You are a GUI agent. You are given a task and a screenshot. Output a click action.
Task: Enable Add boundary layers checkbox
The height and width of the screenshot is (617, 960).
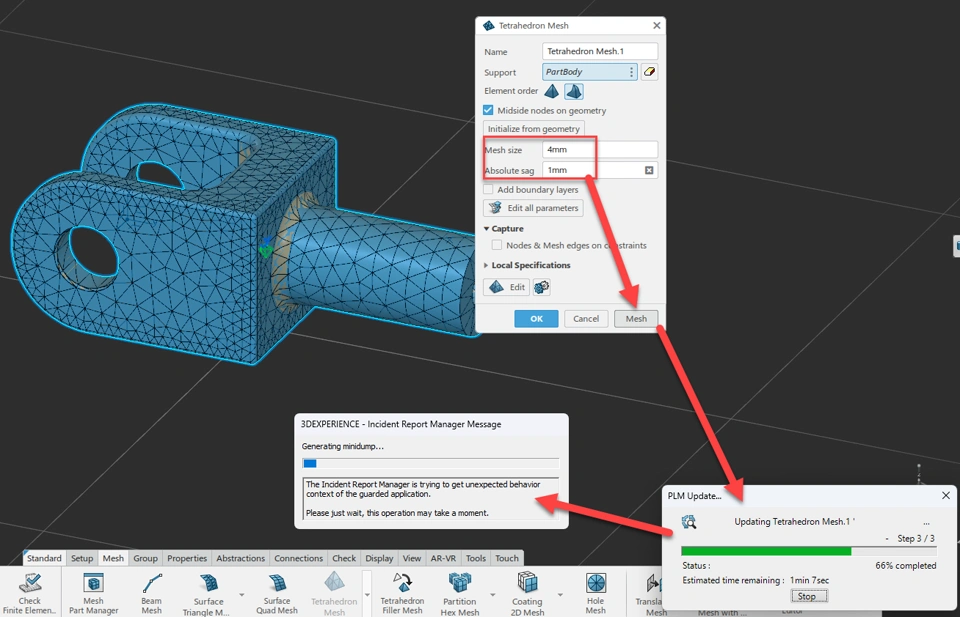click(x=488, y=190)
